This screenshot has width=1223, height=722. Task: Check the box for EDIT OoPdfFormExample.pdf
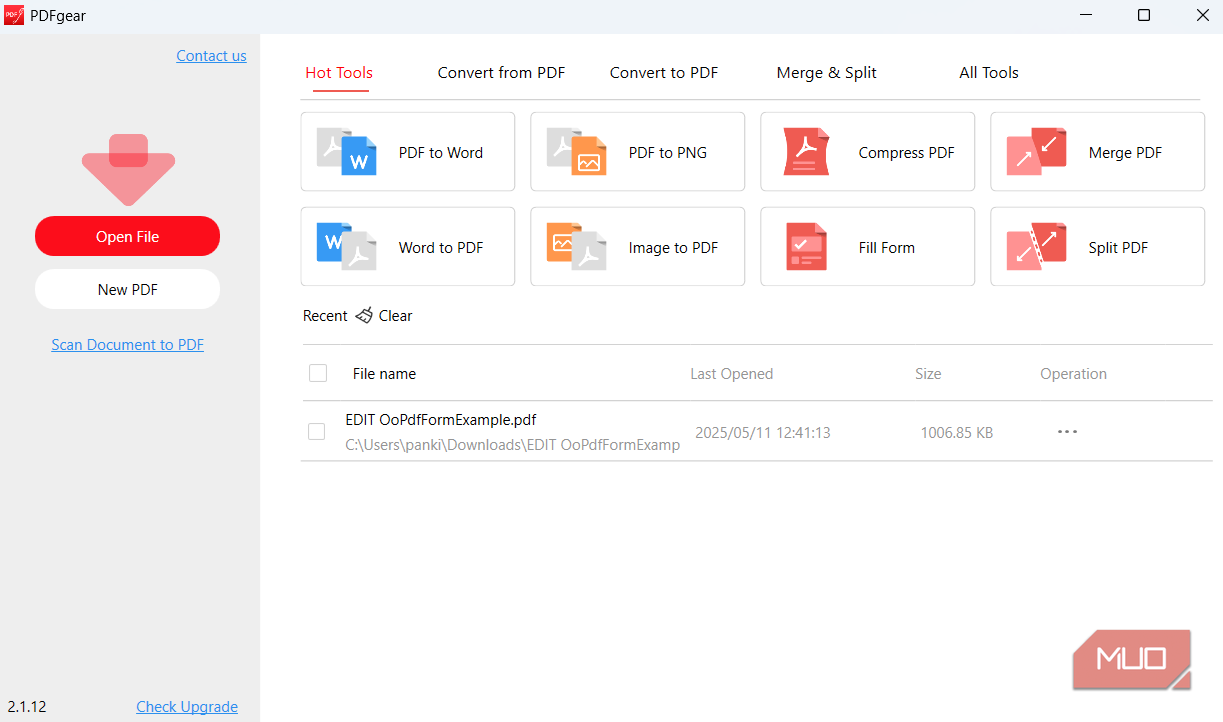pos(316,431)
